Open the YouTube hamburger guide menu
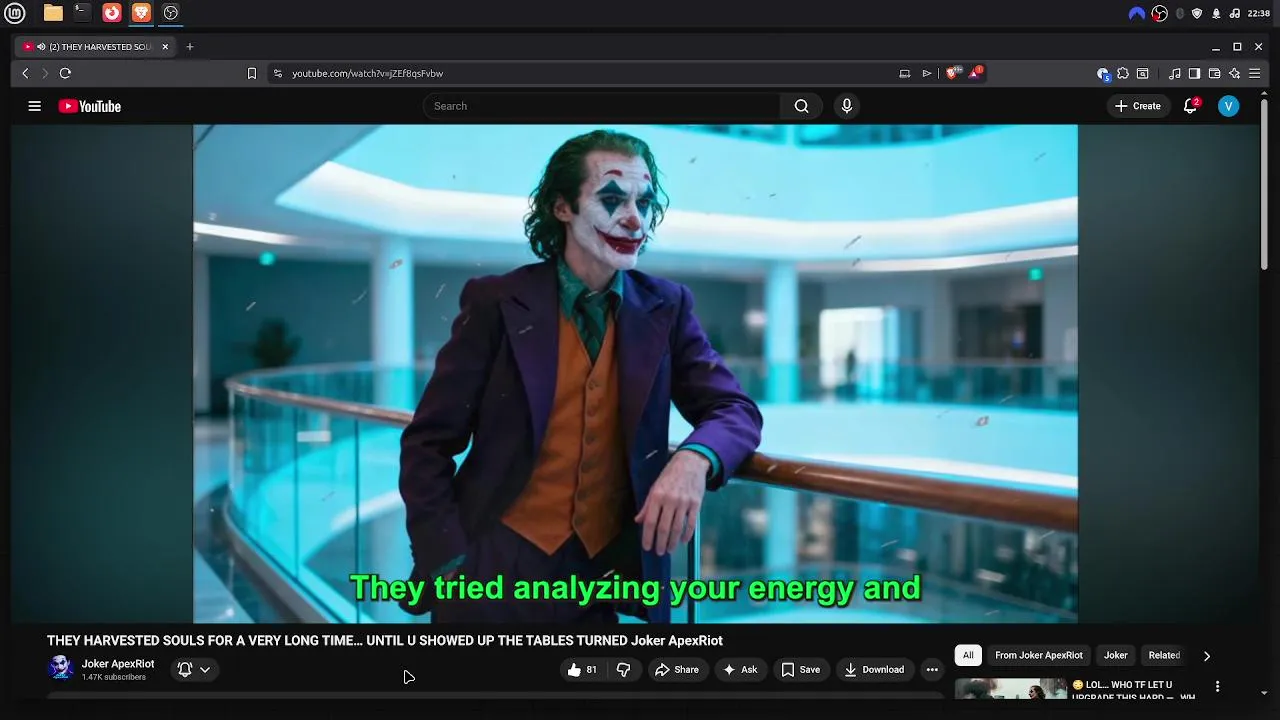 34,106
